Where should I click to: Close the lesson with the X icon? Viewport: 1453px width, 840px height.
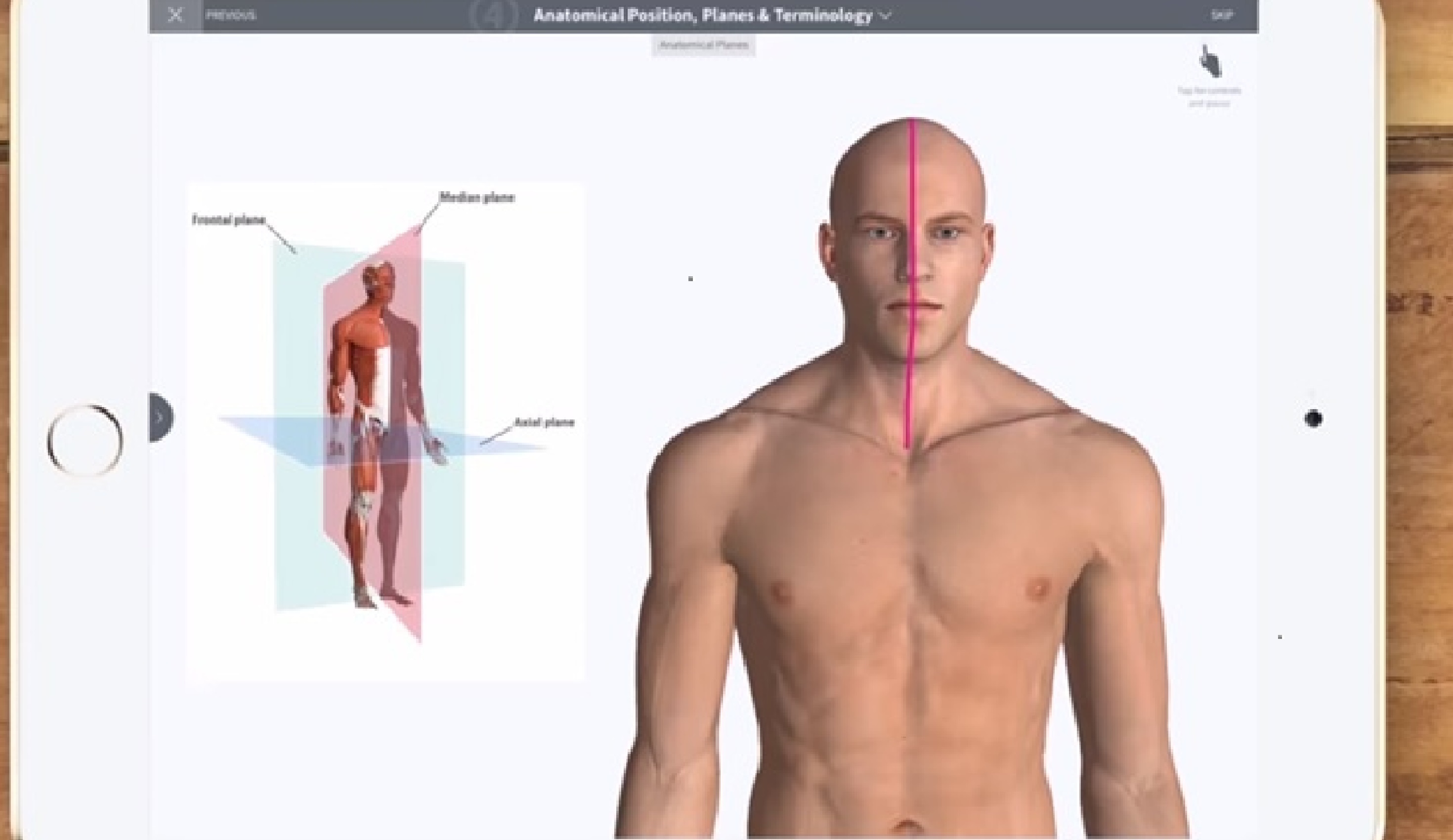(175, 15)
